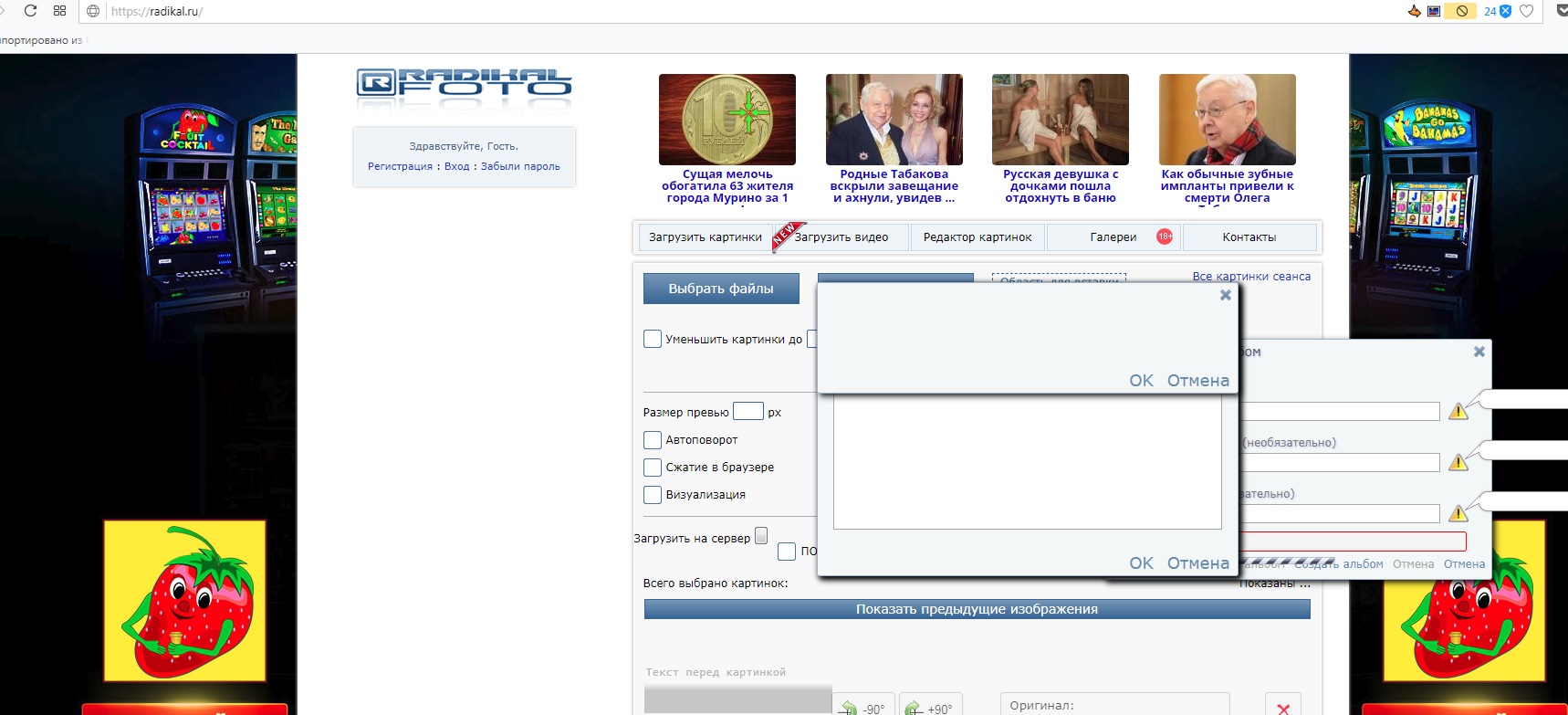Viewport: 1568px width, 715px height.
Task: Click the browser reload icon
Action: click(x=30, y=11)
